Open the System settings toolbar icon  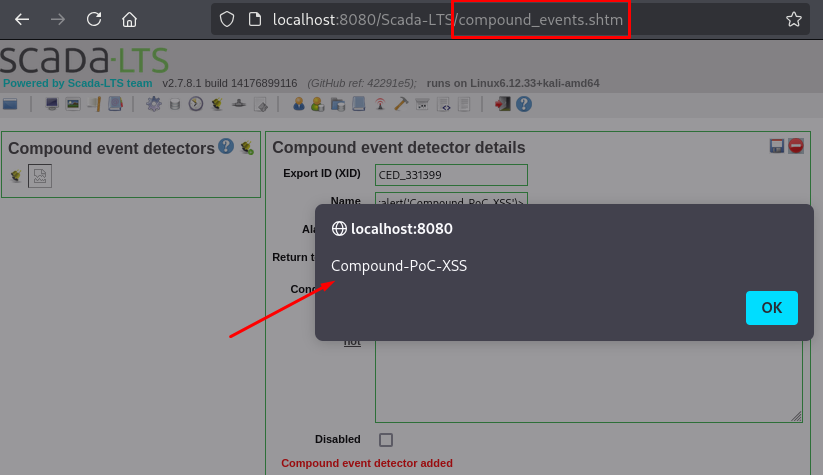422,104
